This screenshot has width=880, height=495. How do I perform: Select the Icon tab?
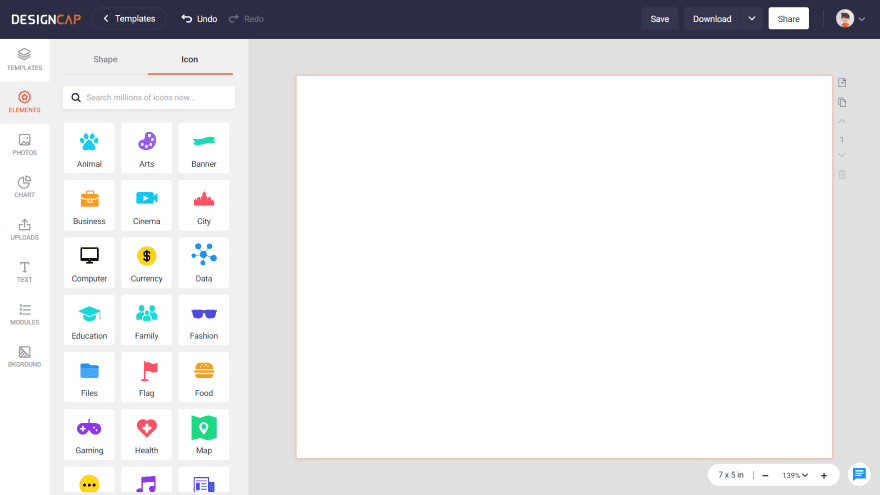(190, 59)
